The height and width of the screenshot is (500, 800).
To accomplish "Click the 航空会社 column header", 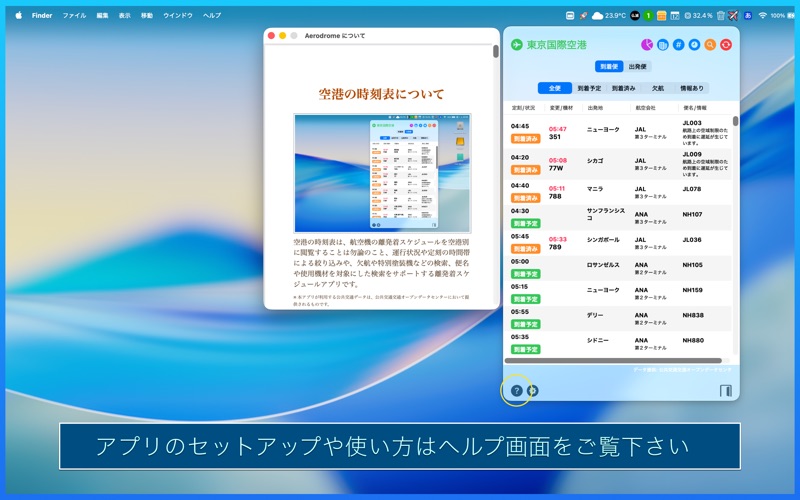I will click(x=645, y=108).
